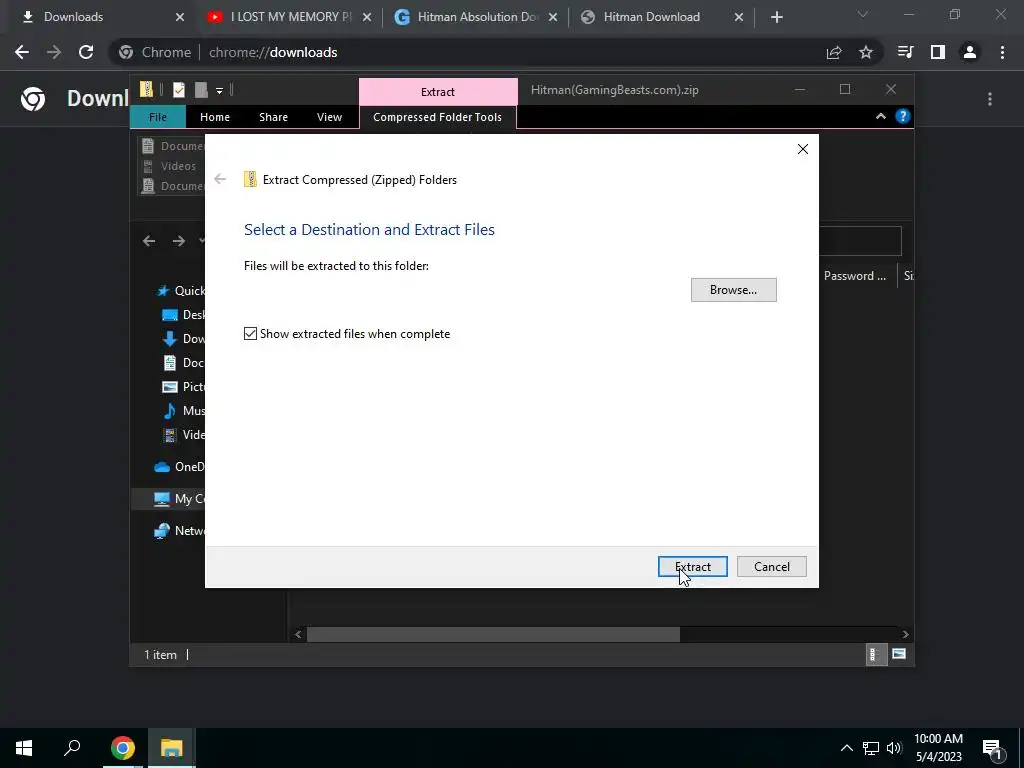Go forward in Explorer navigation
1024x768 pixels.
pyautogui.click(x=178, y=241)
